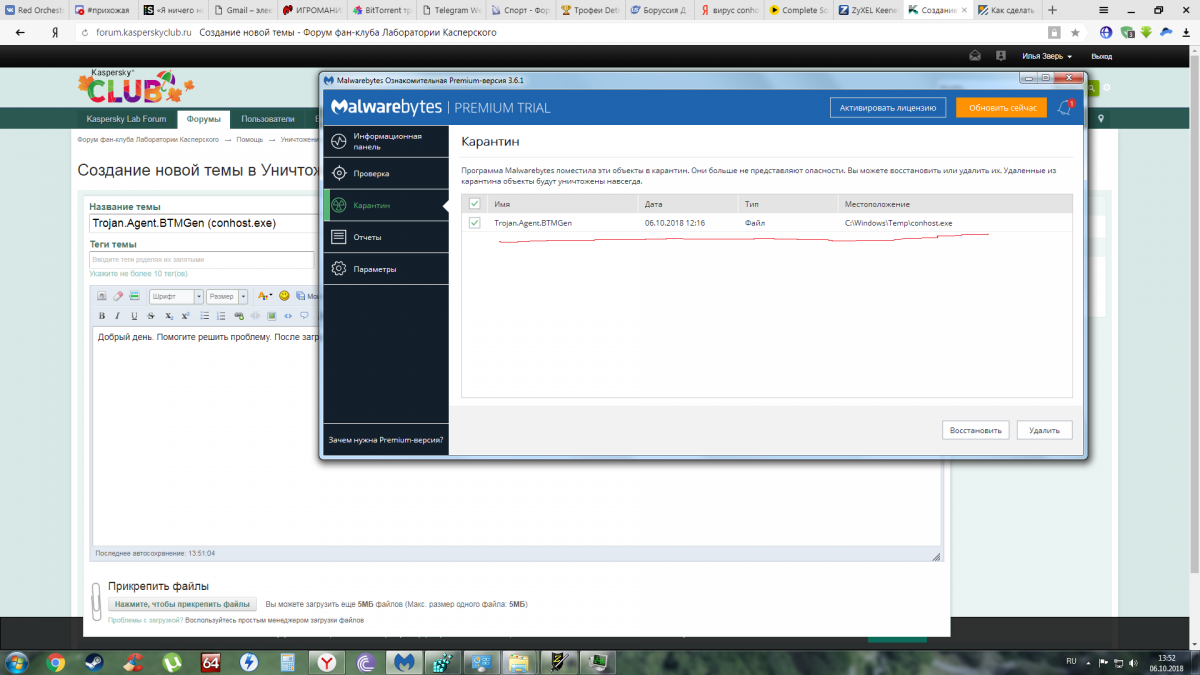Open Steam from taskbar
The image size is (1200, 675).
click(x=95, y=661)
